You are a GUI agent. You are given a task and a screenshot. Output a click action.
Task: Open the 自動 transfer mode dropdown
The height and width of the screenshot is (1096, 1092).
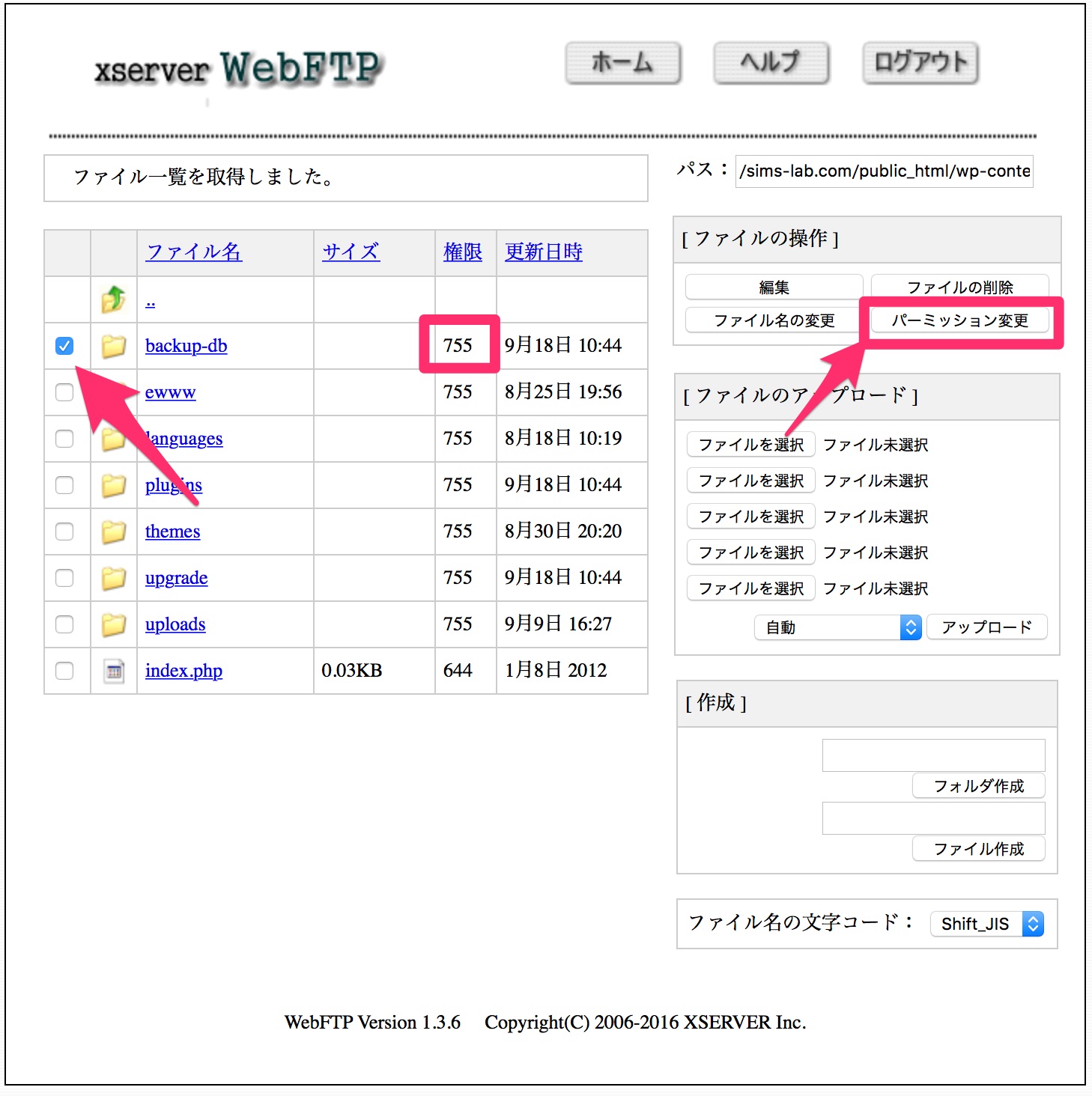[x=837, y=627]
